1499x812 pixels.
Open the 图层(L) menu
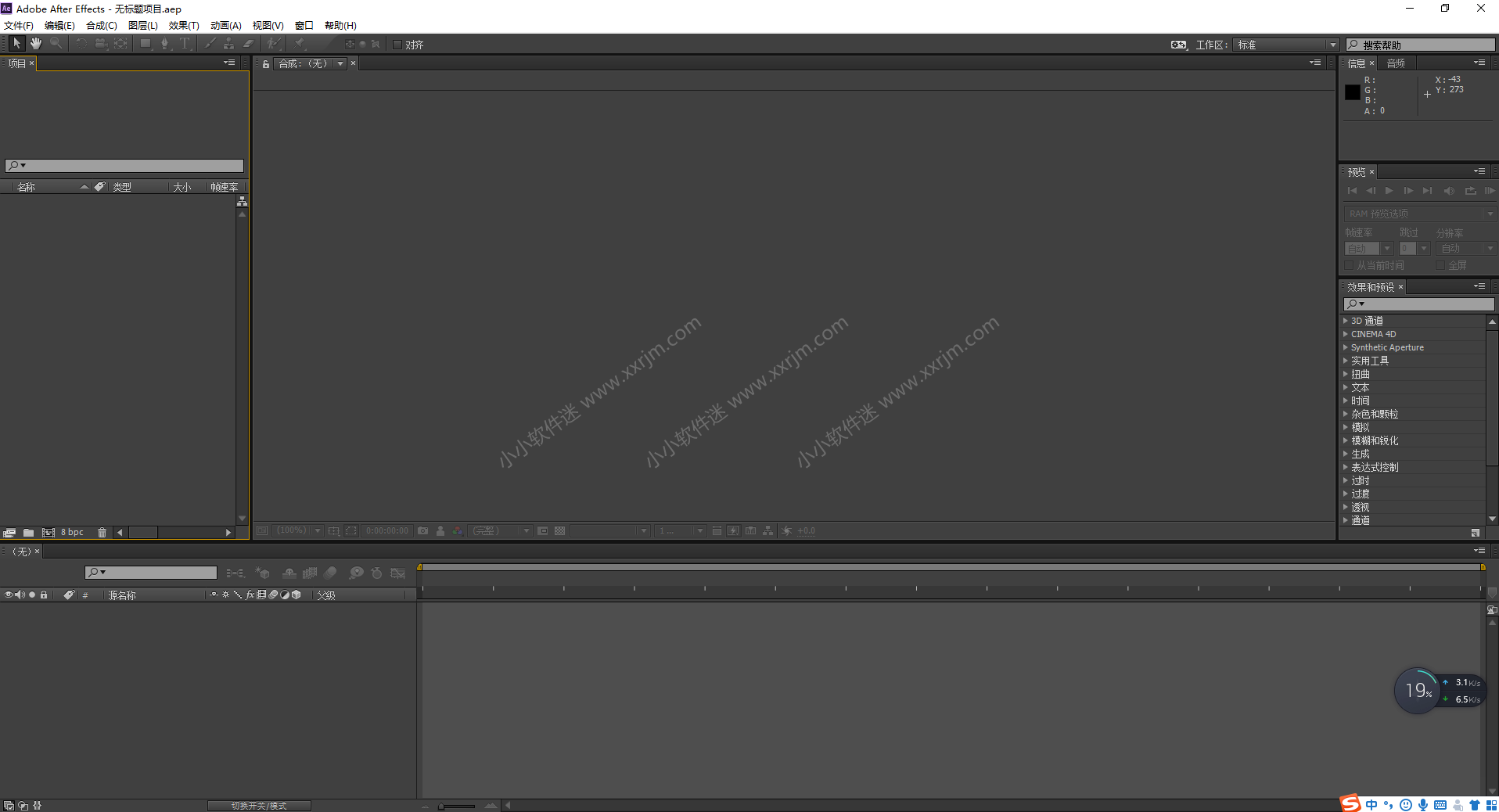[143, 25]
